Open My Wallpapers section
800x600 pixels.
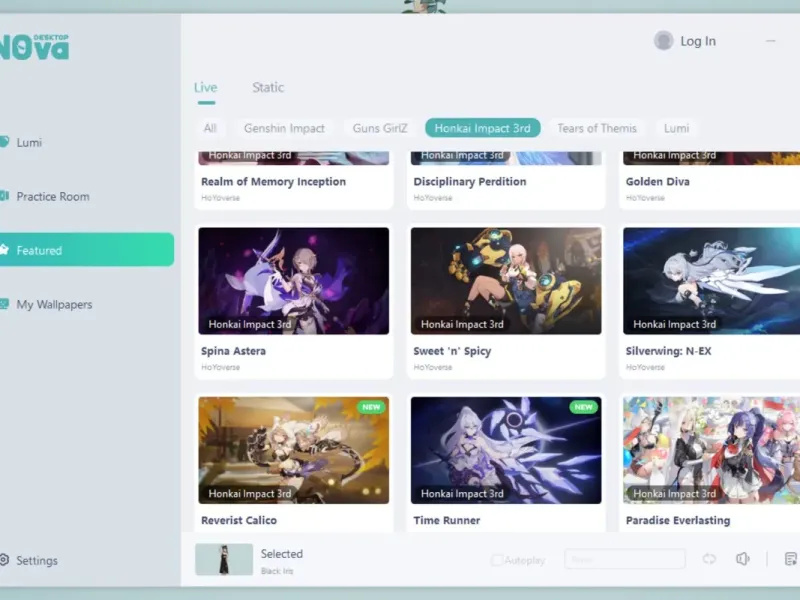click(46, 305)
